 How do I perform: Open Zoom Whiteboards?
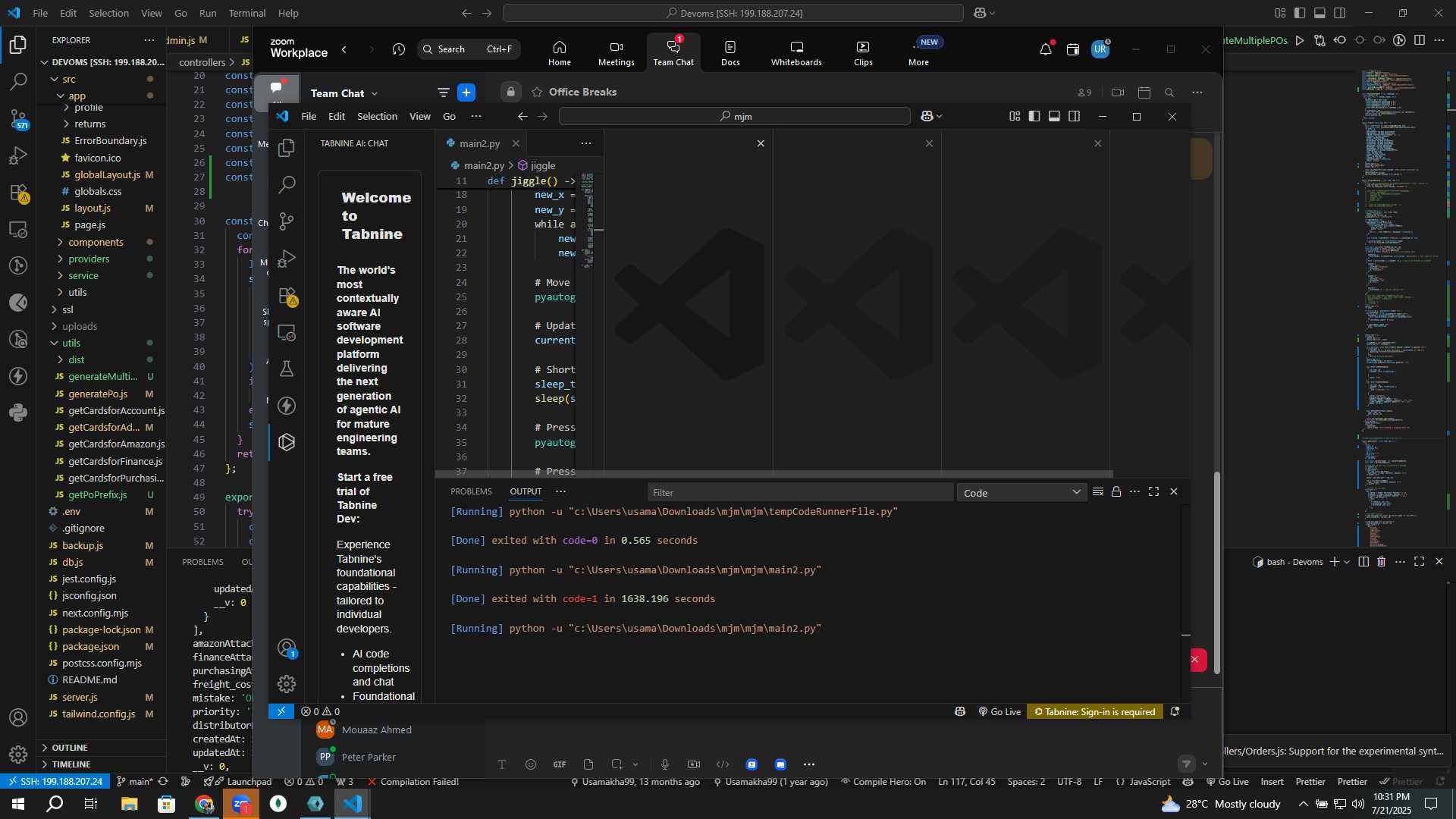(796, 52)
